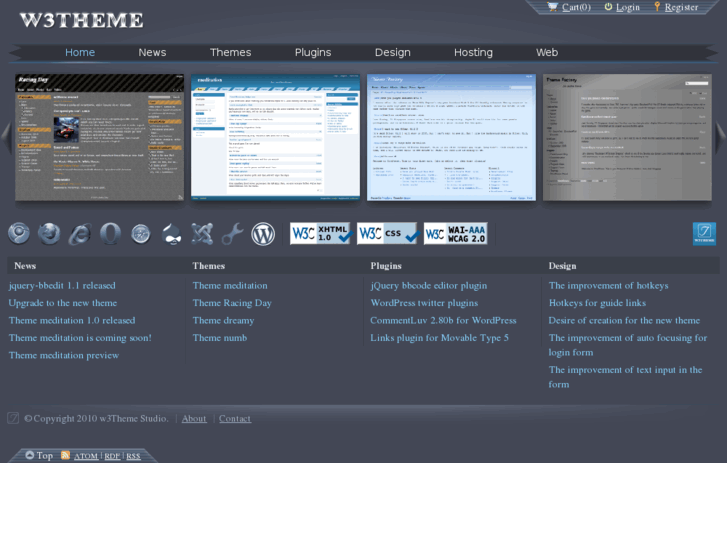This screenshot has height=545, width=727.
Task: Open the meditation theme thumbnail
Action: 275,137
